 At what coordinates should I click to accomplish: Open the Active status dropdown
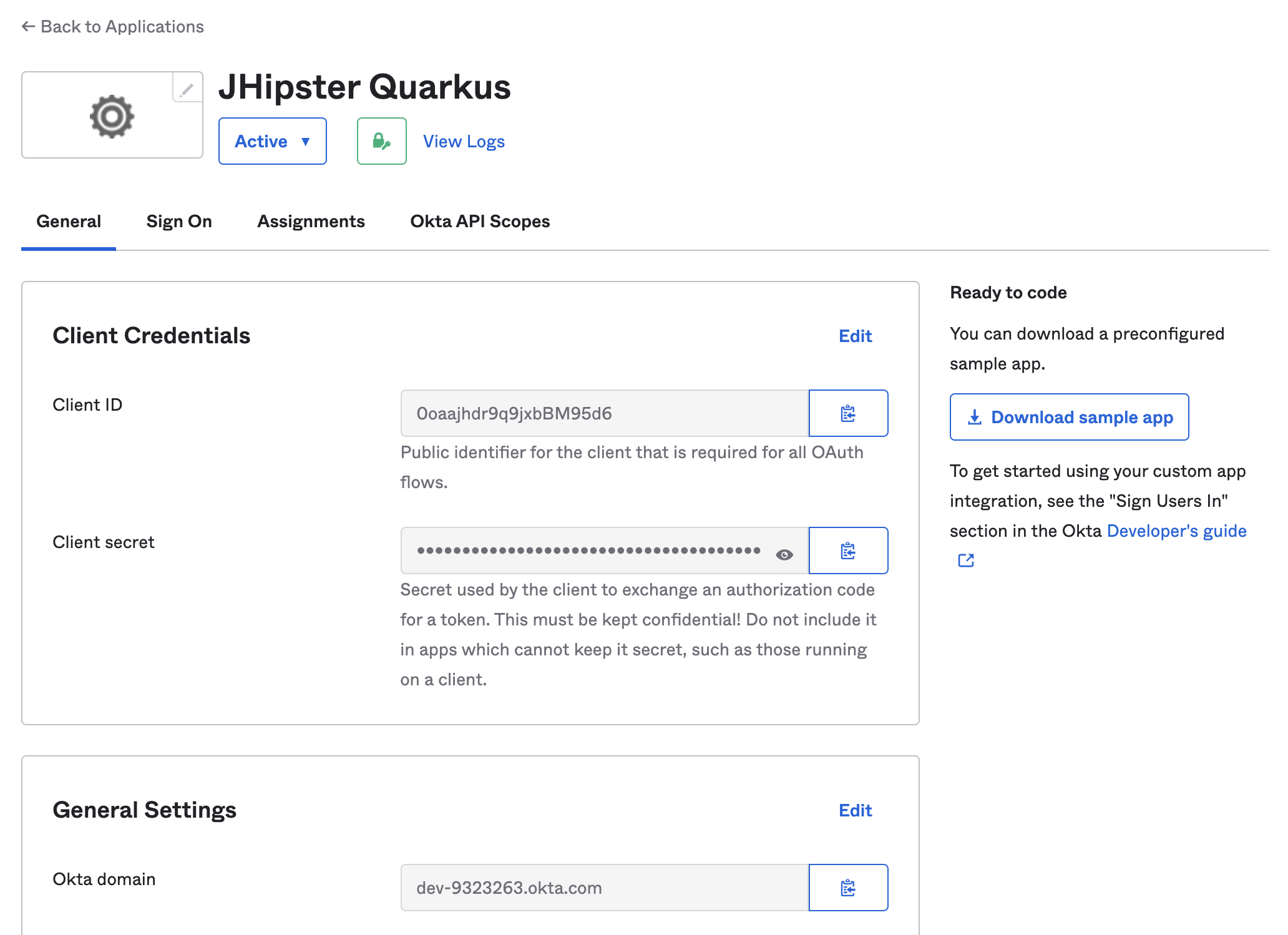click(272, 141)
